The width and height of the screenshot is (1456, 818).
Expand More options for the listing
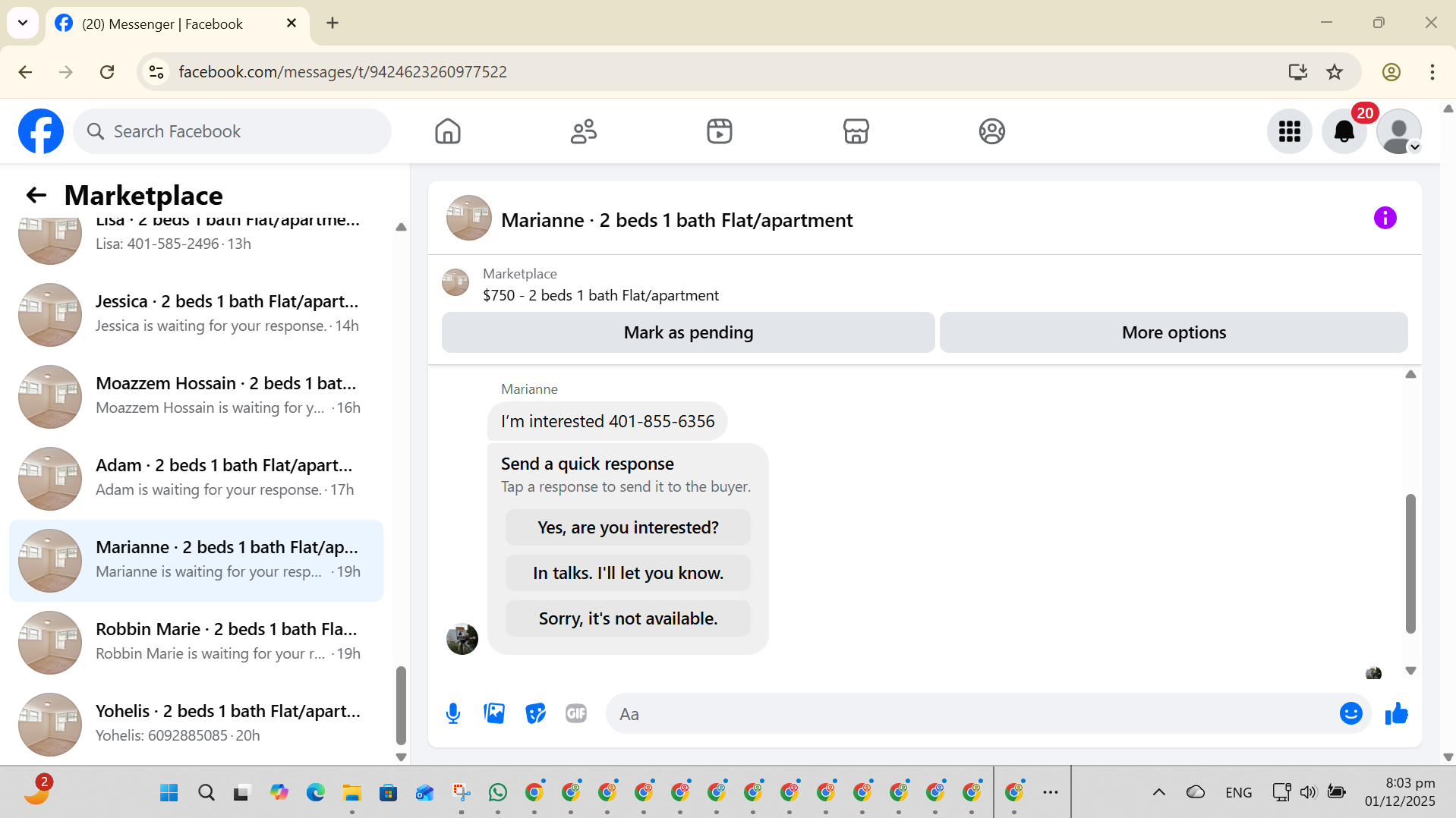click(x=1174, y=332)
